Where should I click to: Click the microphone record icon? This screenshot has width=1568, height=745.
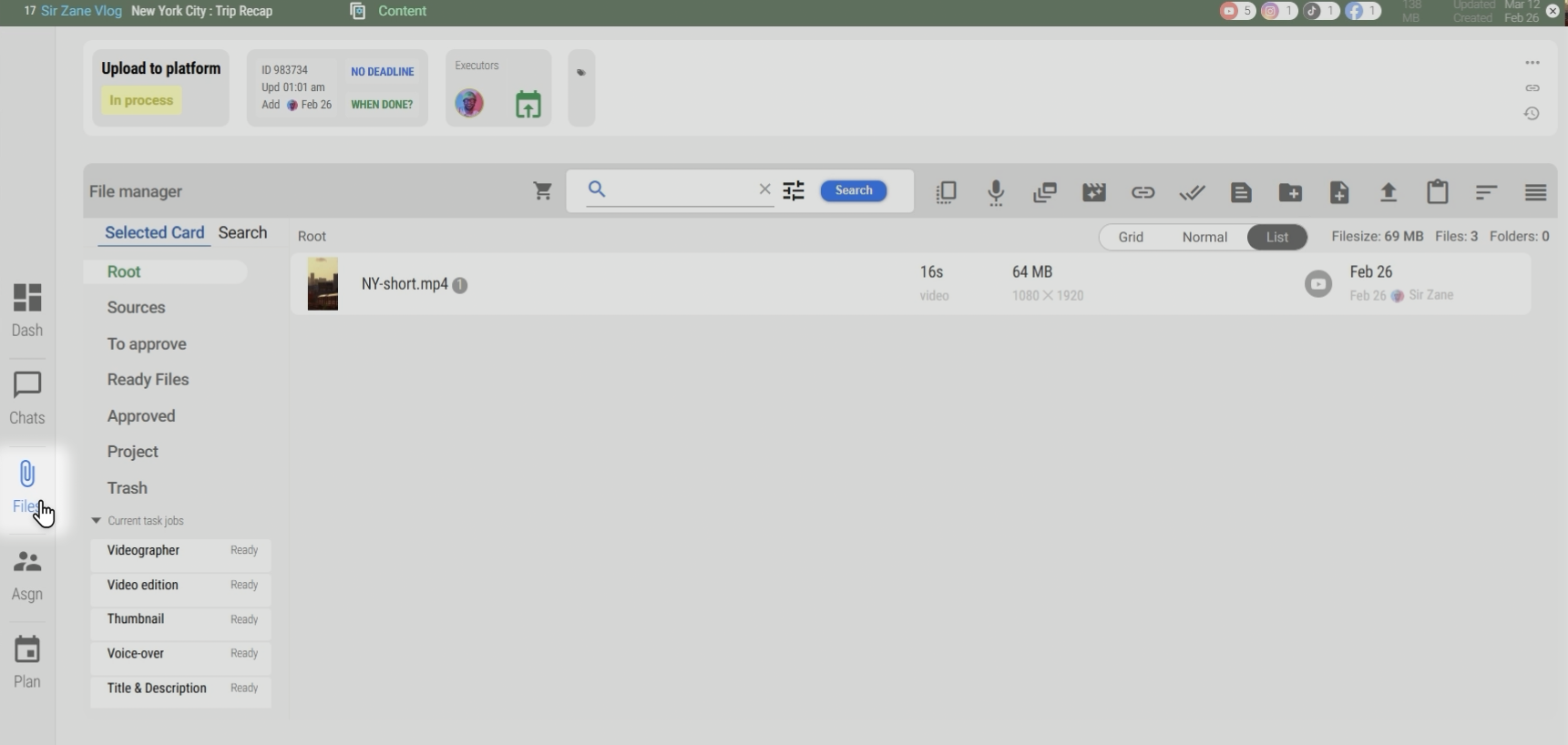[x=996, y=192]
